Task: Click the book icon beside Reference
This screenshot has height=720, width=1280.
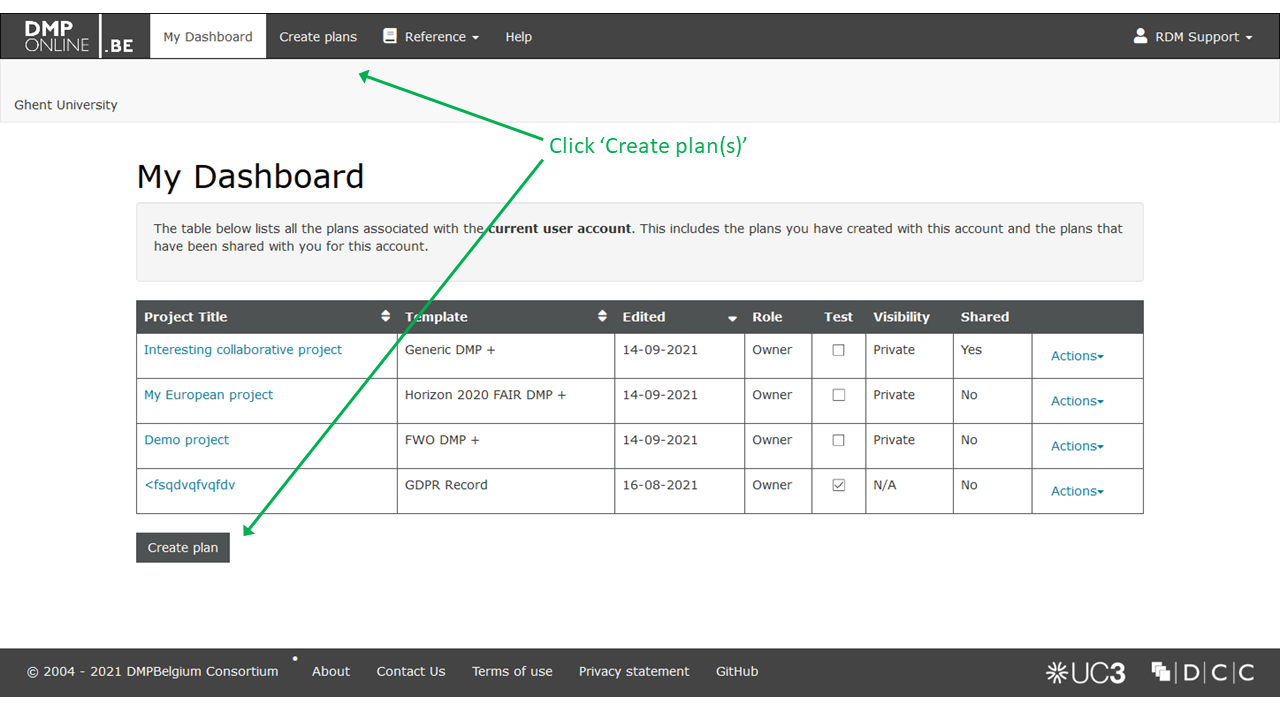Action: click(390, 36)
